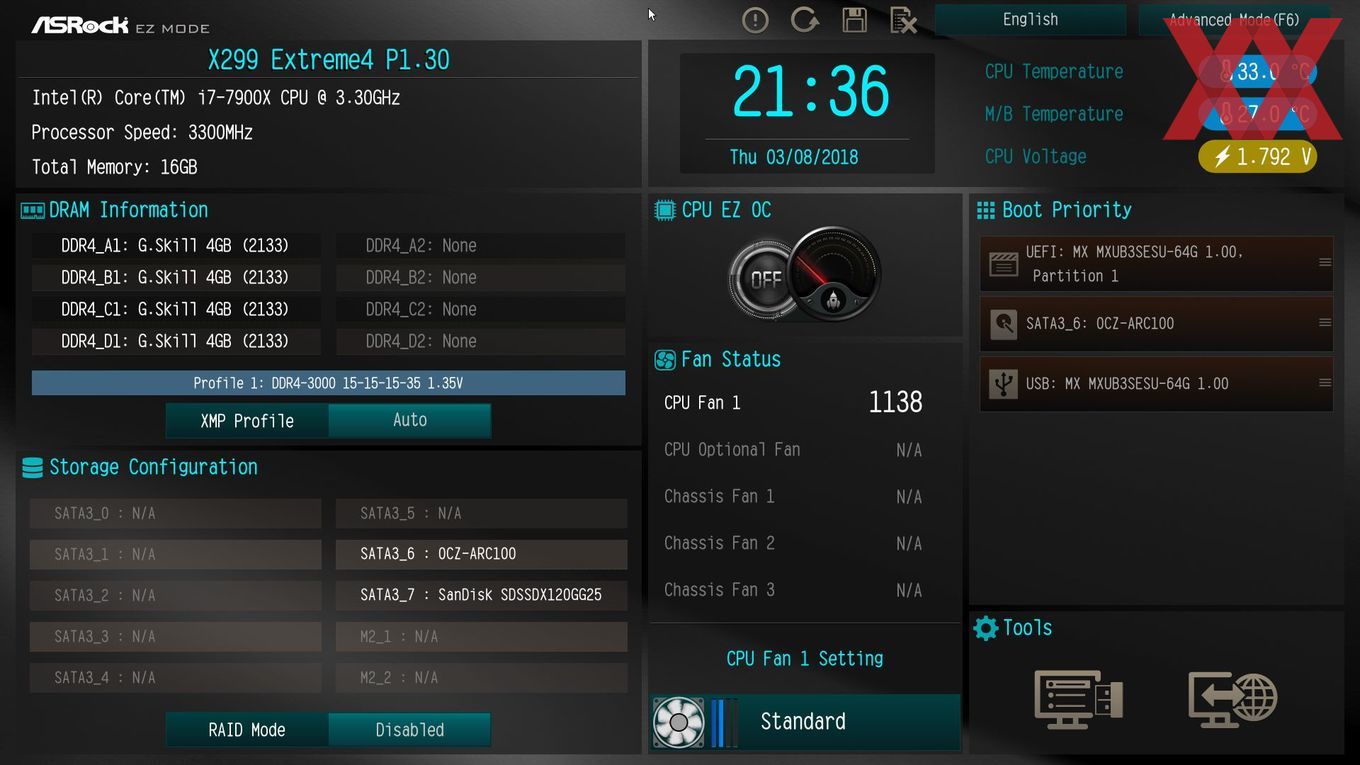Click the circular arrow reload defaults icon
Image resolution: width=1360 pixels, height=765 pixels.
(x=804, y=20)
